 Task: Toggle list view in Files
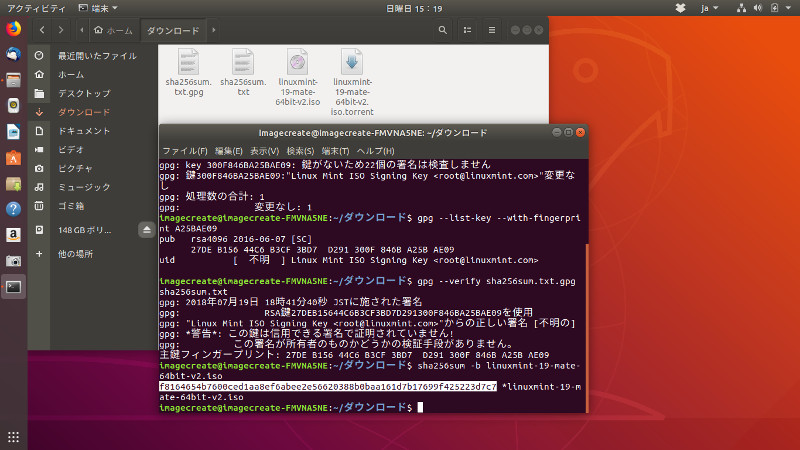pos(467,30)
